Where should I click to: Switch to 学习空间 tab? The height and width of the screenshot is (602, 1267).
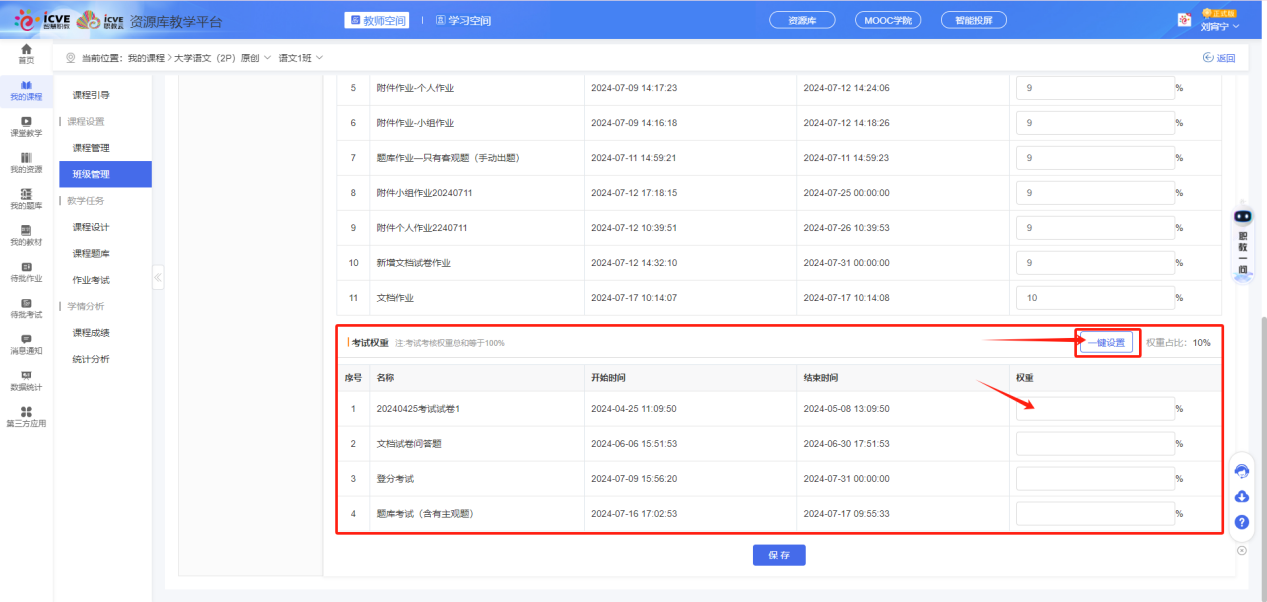pos(463,21)
